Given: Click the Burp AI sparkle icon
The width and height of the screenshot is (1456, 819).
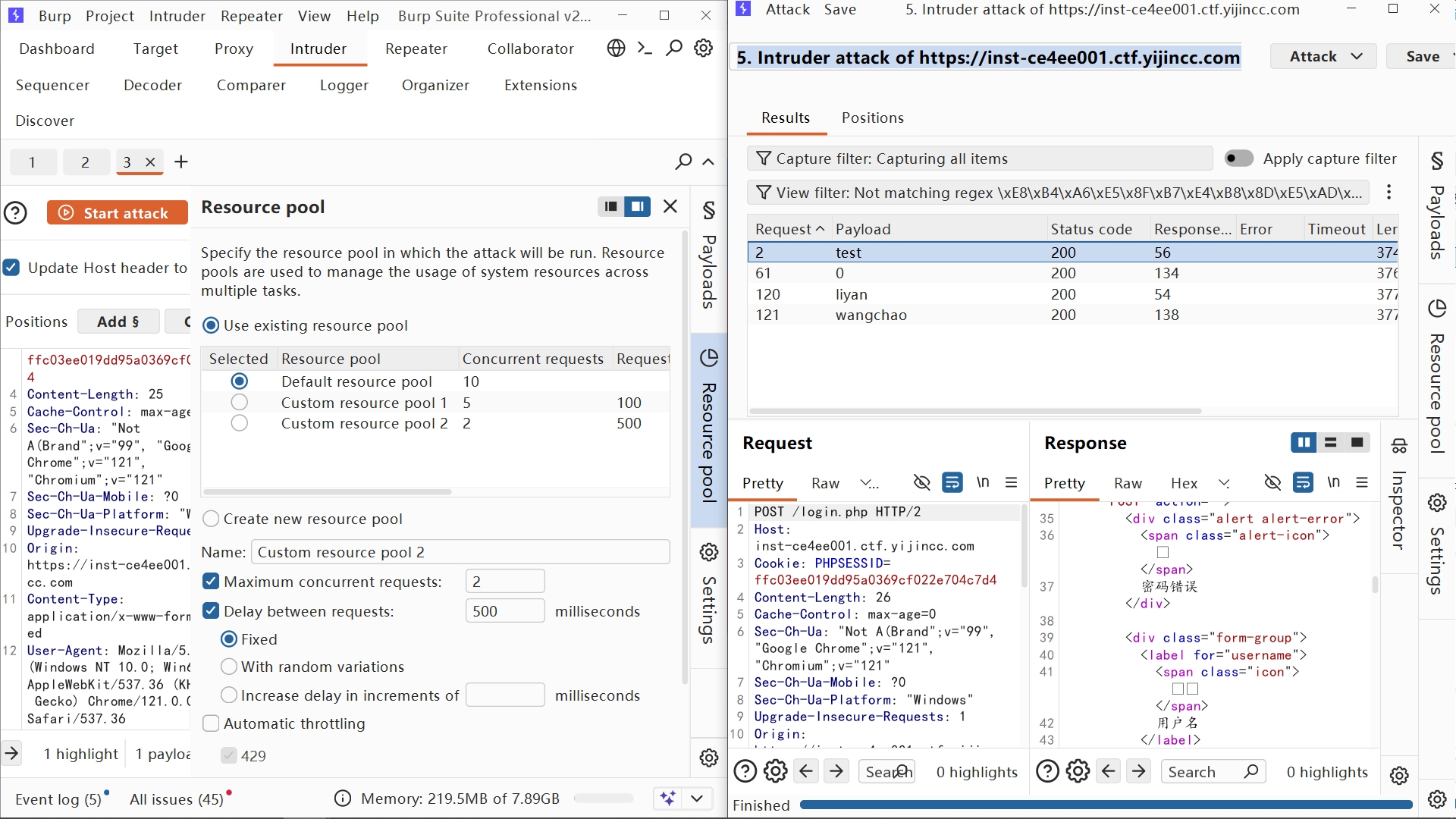Looking at the screenshot, I should pos(667,798).
